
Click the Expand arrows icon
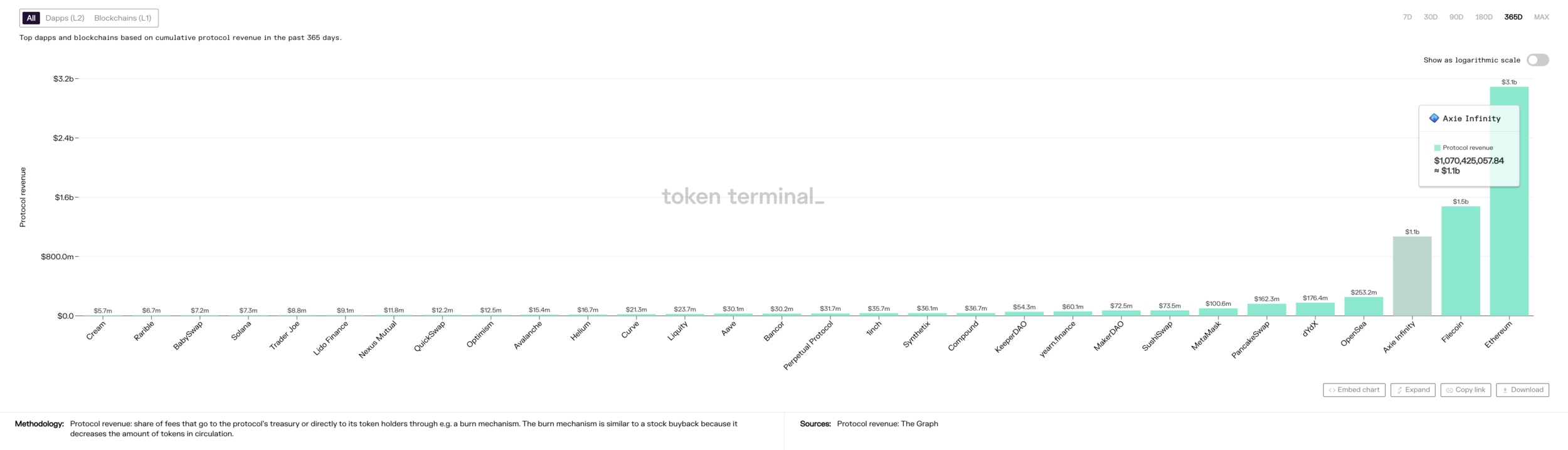[1399, 390]
